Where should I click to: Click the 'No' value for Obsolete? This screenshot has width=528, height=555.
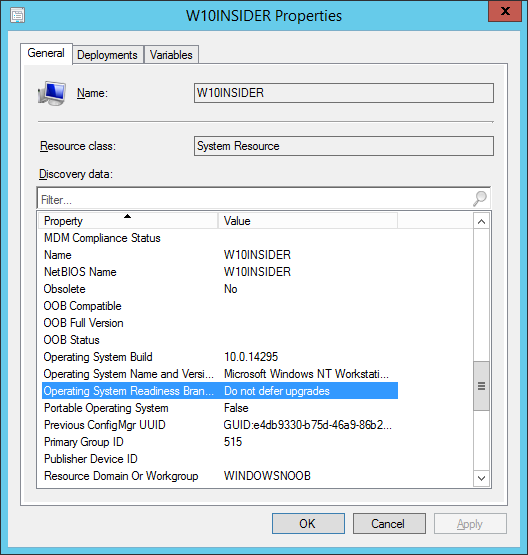pos(231,289)
